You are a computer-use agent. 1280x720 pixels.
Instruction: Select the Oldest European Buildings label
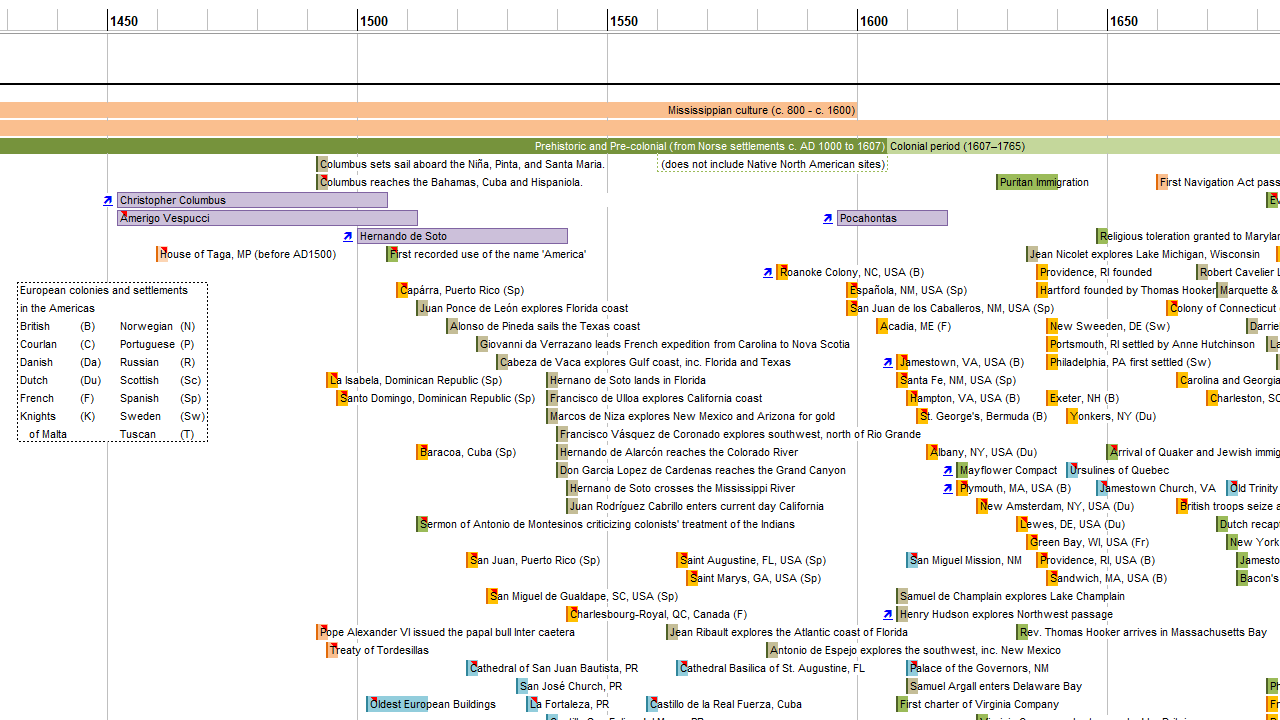point(432,704)
